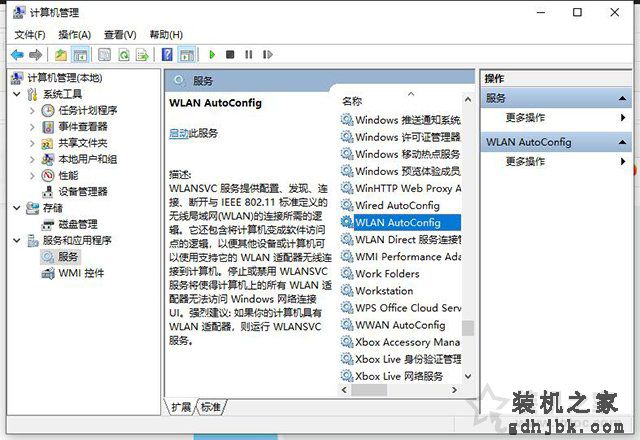Select Xbox Accessory Management service
Image resolution: width=640 pixels, height=440 pixels.
click(x=400, y=342)
